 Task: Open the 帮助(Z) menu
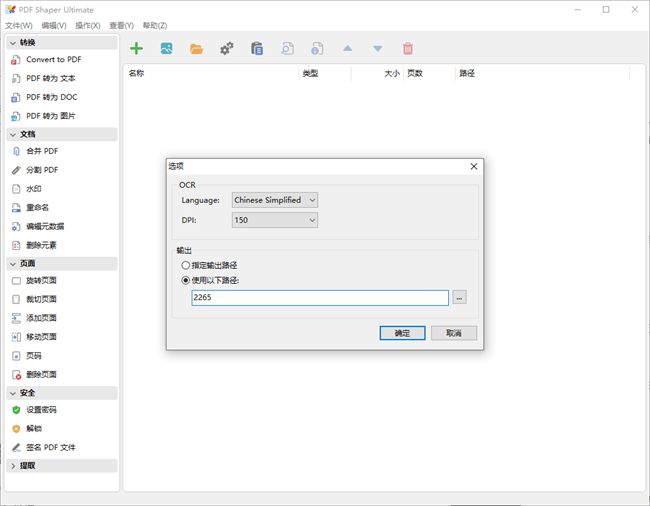click(155, 25)
